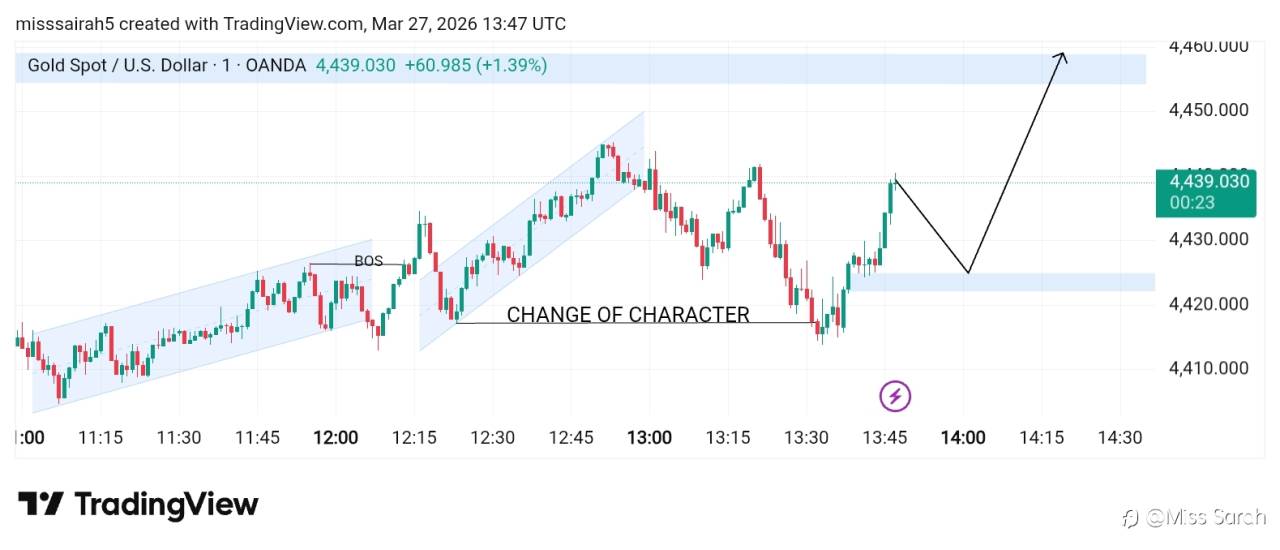Click the +60.985 (+1.39%) price change value
This screenshot has width=1280, height=550.
pyautogui.click(x=475, y=66)
